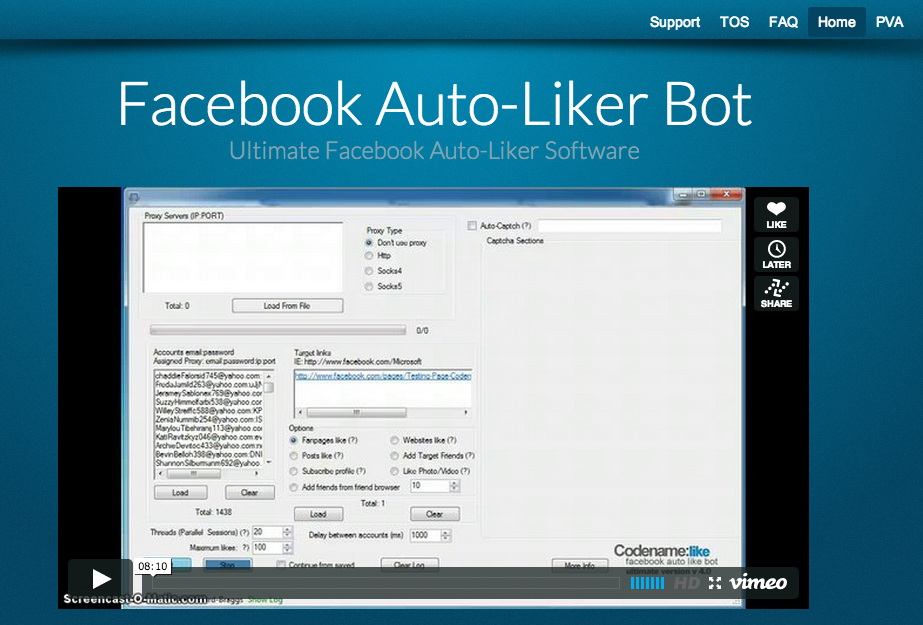Click the Target links horizontal scrollbar
The width and height of the screenshot is (923, 625).
point(383,413)
